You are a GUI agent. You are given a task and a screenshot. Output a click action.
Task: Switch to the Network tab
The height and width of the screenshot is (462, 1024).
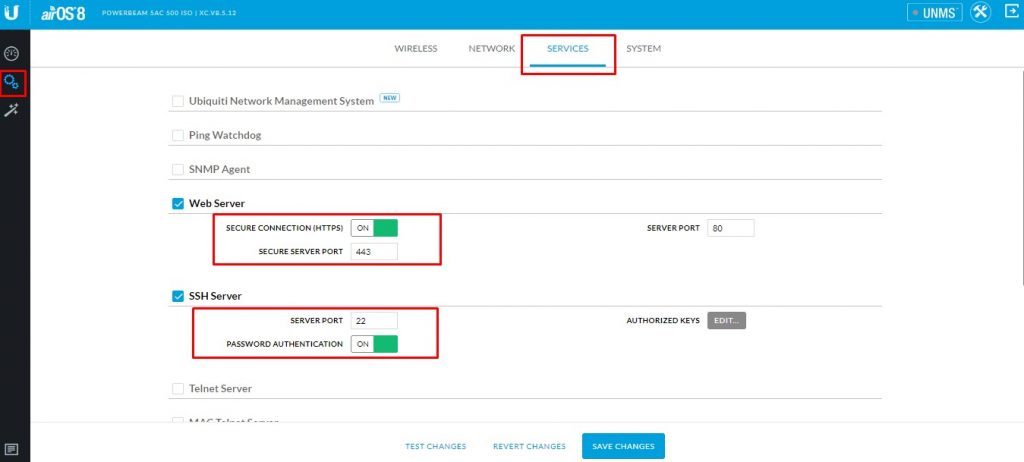(x=491, y=49)
